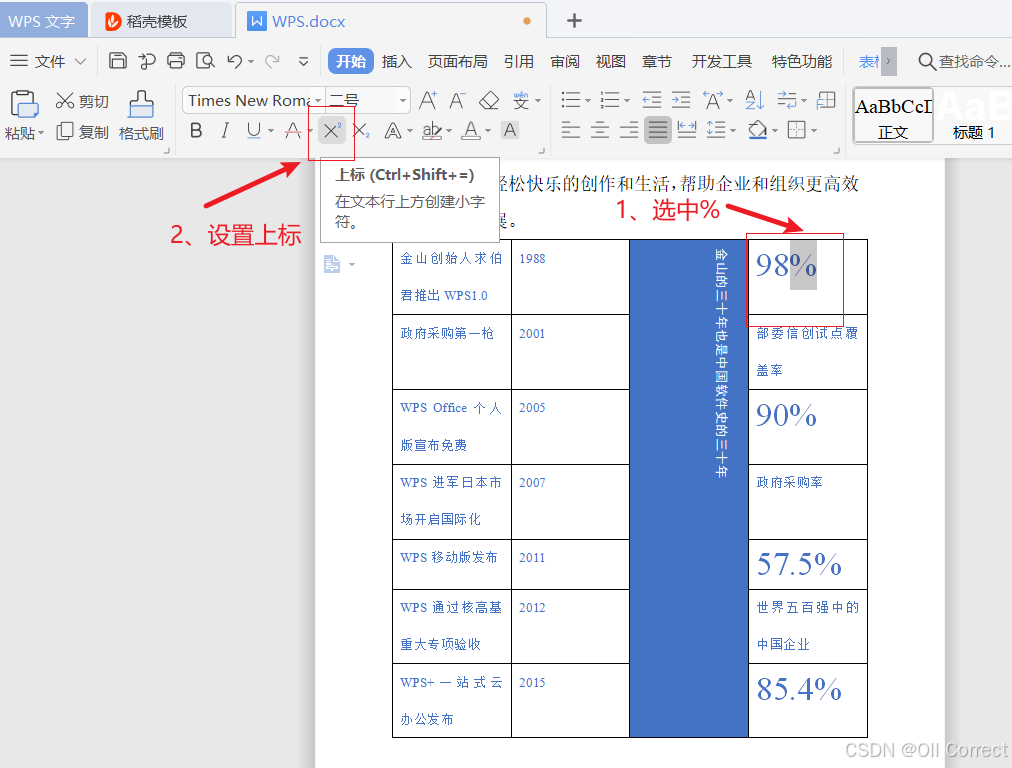Apply the 正文 style
Screen dimensions: 1012x768
893,115
